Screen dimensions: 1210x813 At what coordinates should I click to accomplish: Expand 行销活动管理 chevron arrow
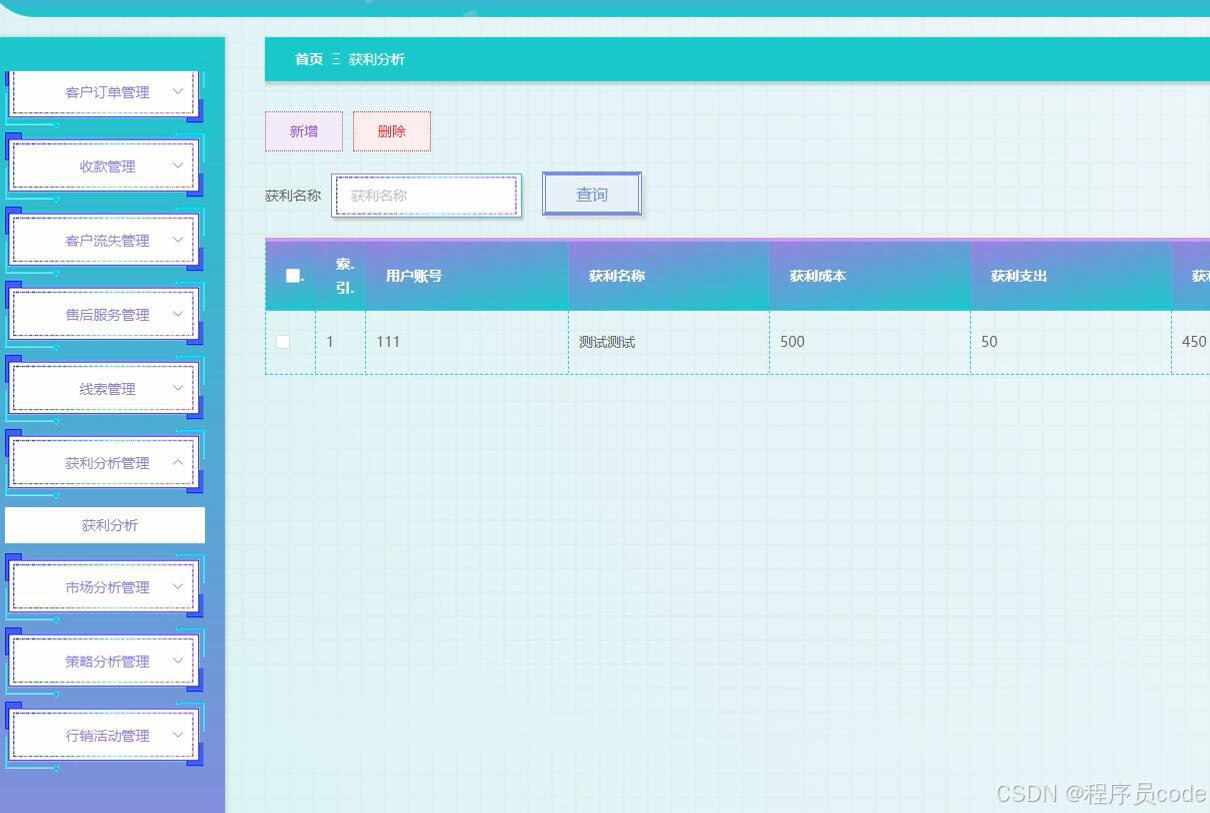pos(178,734)
